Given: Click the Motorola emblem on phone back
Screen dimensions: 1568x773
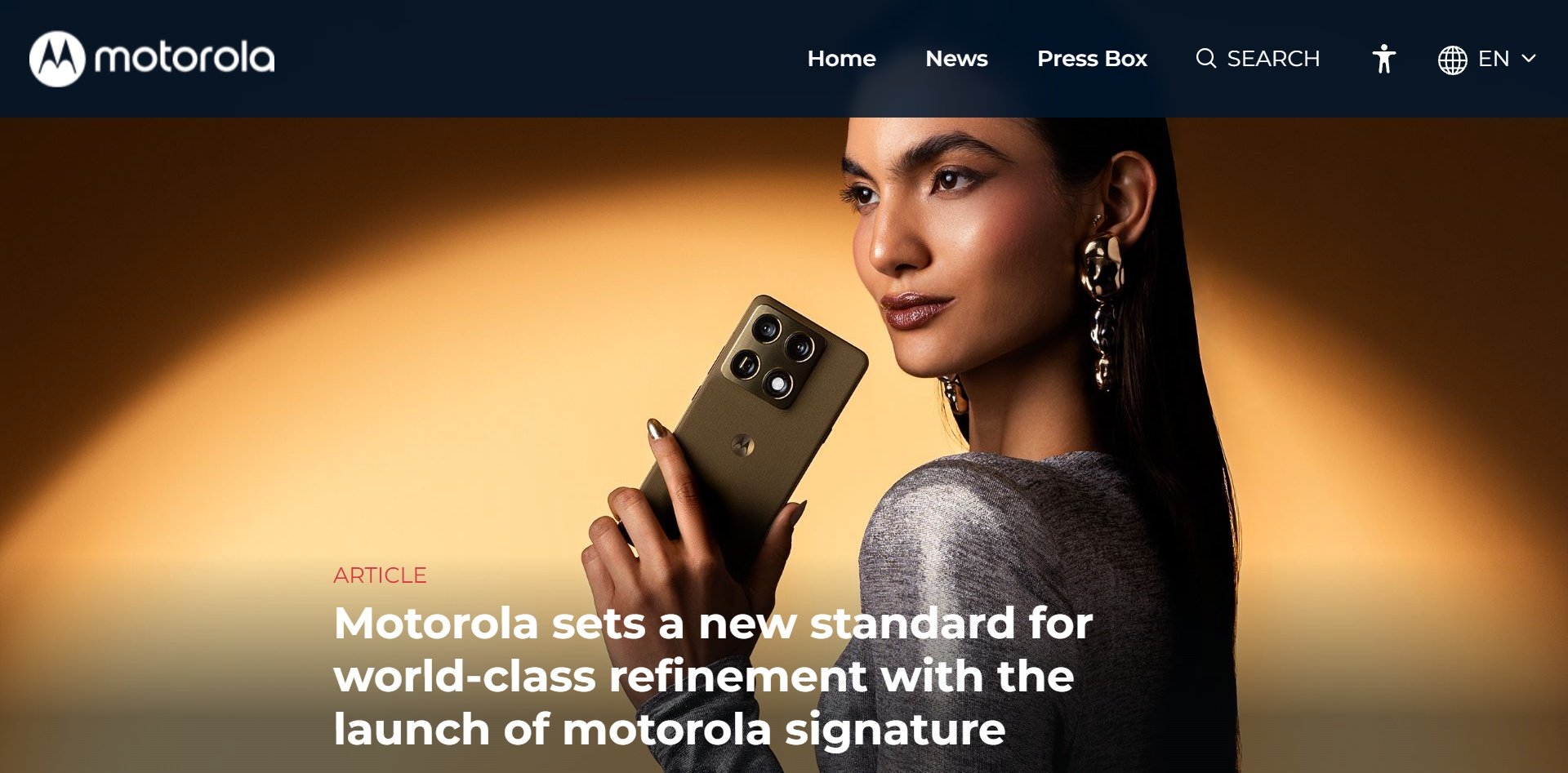Looking at the screenshot, I should point(742,445).
